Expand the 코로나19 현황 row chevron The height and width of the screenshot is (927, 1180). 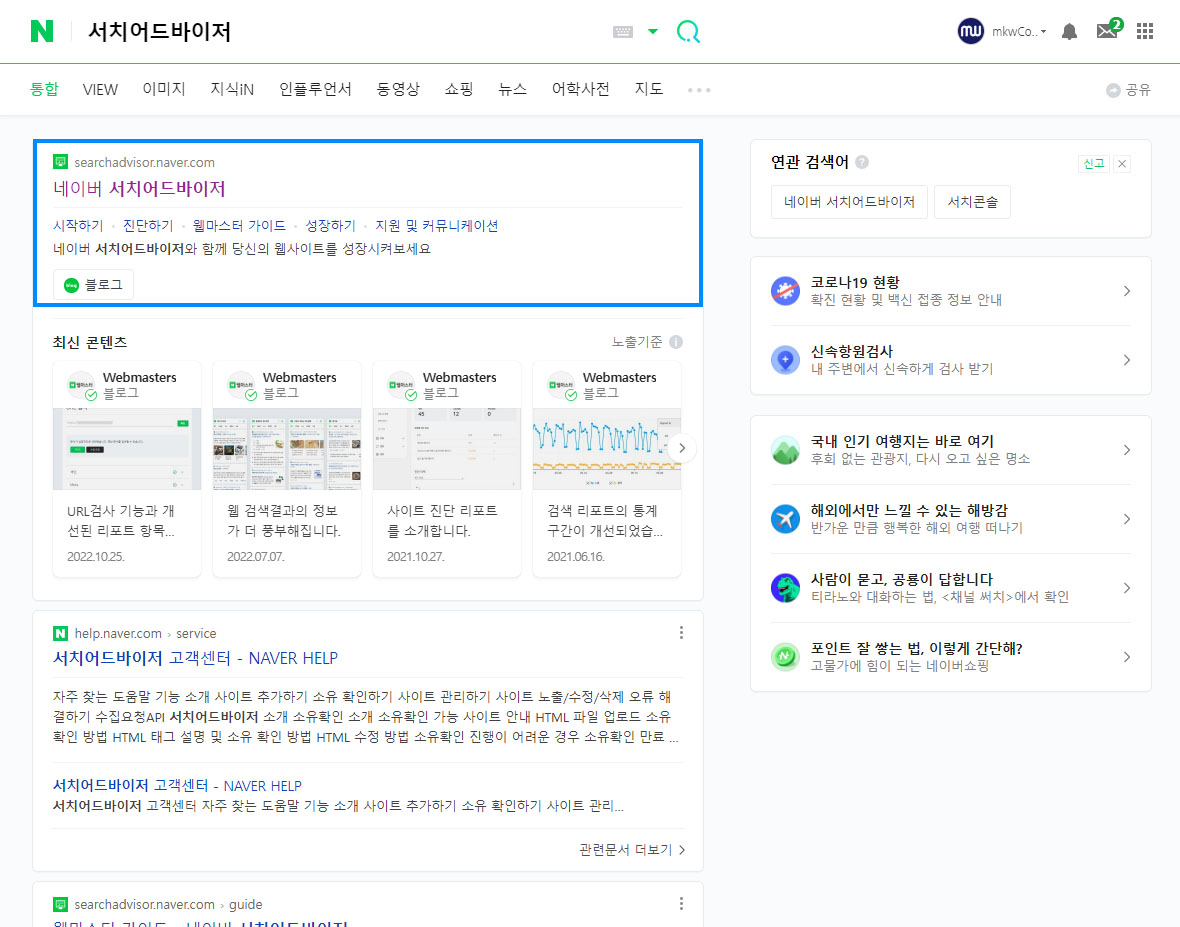click(1127, 291)
